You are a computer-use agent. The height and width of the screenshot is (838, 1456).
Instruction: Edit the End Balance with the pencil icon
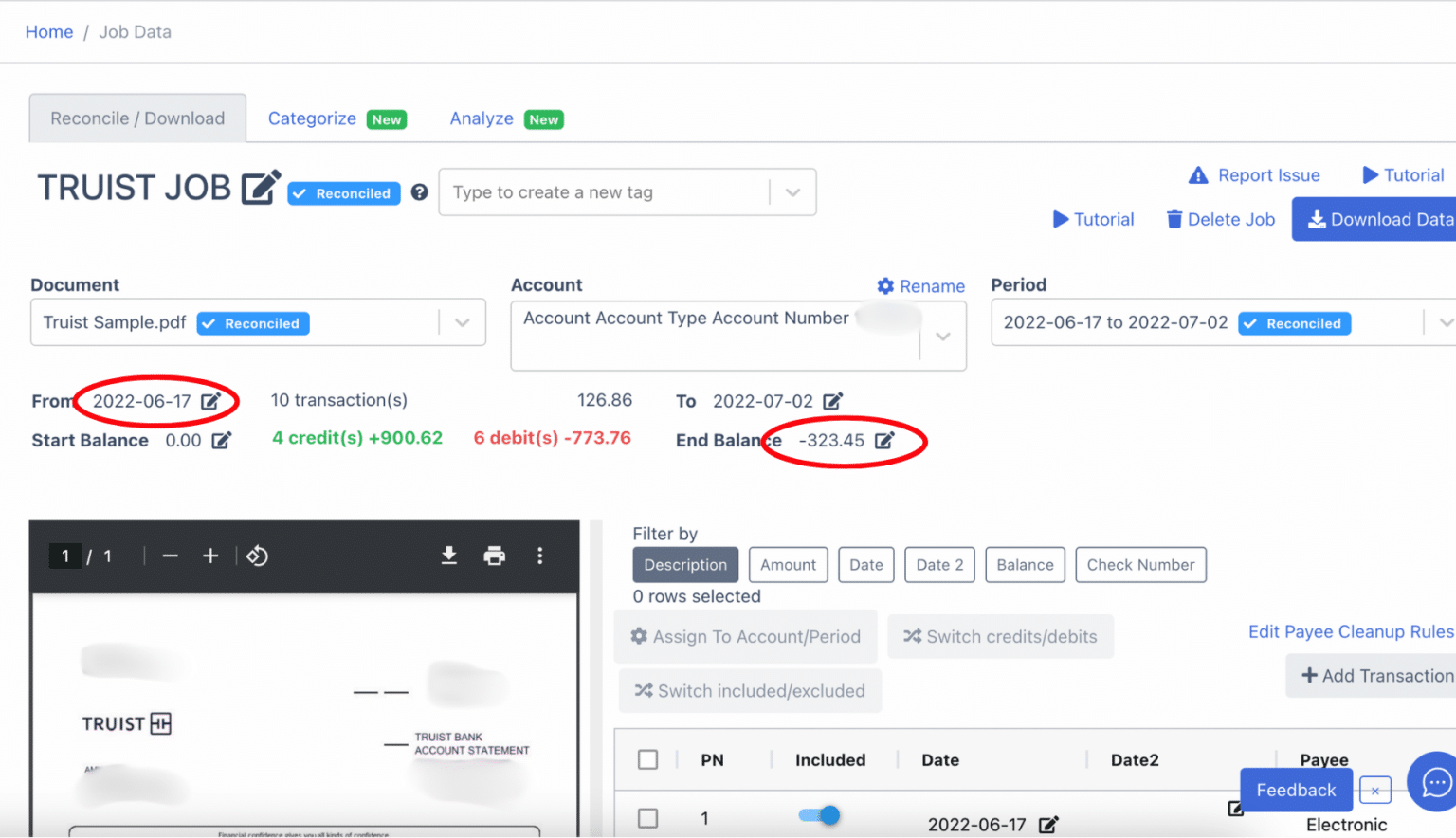click(x=885, y=440)
